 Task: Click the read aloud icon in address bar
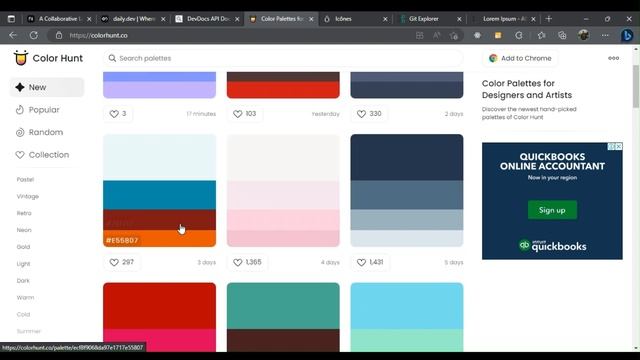(x=436, y=36)
